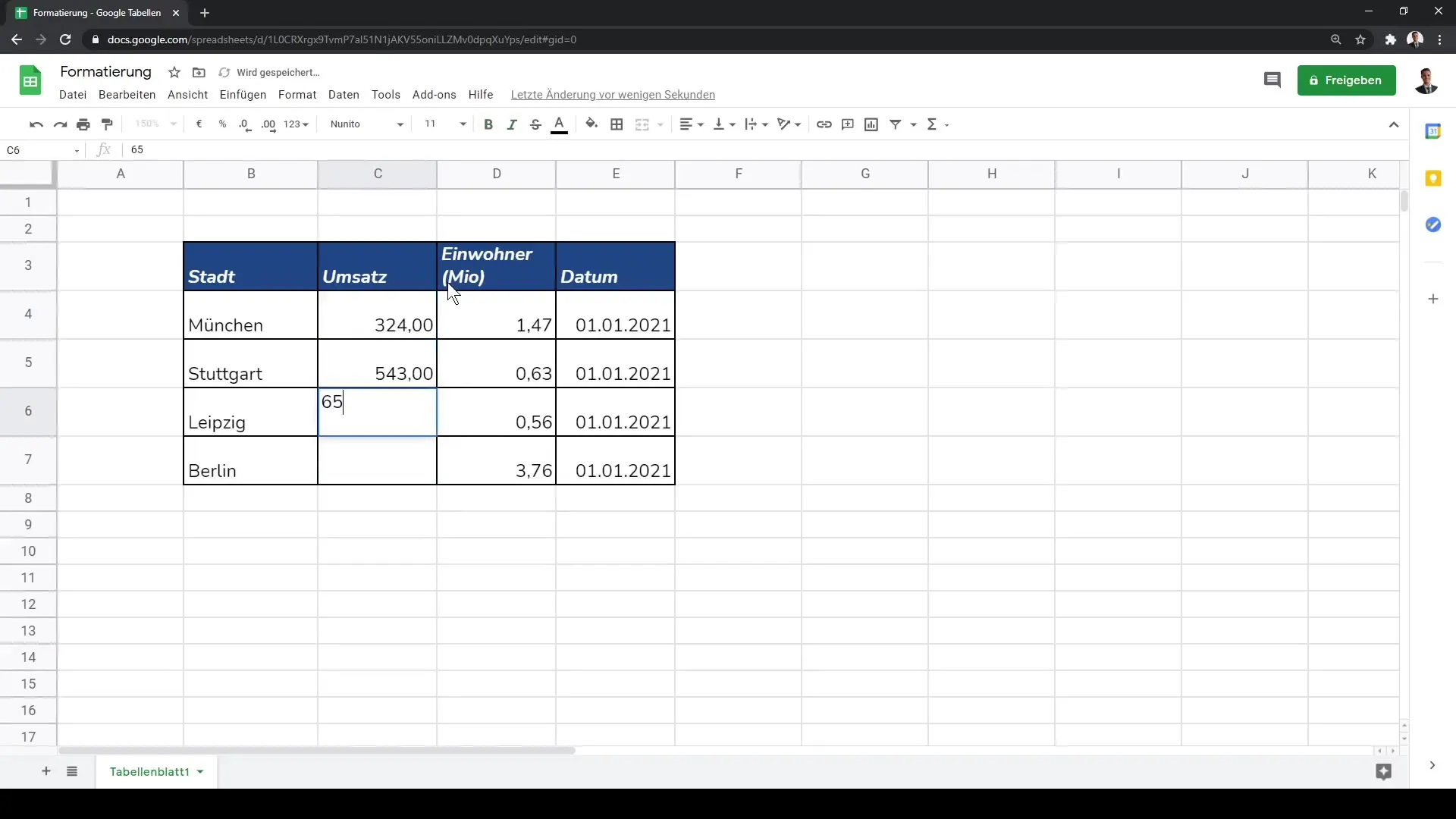Open merge cells dropdown arrow

point(661,124)
